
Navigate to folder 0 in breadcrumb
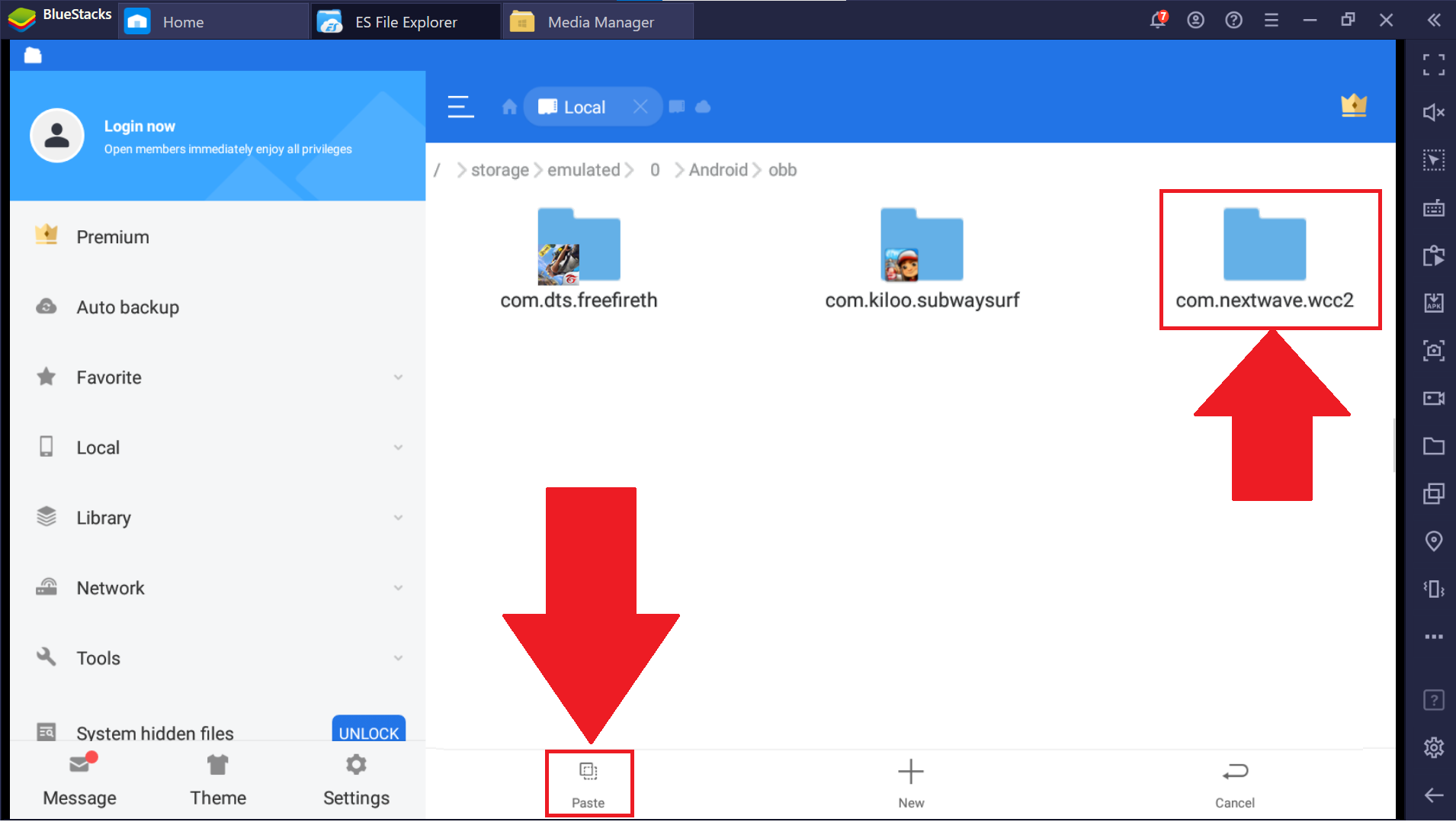(x=655, y=170)
